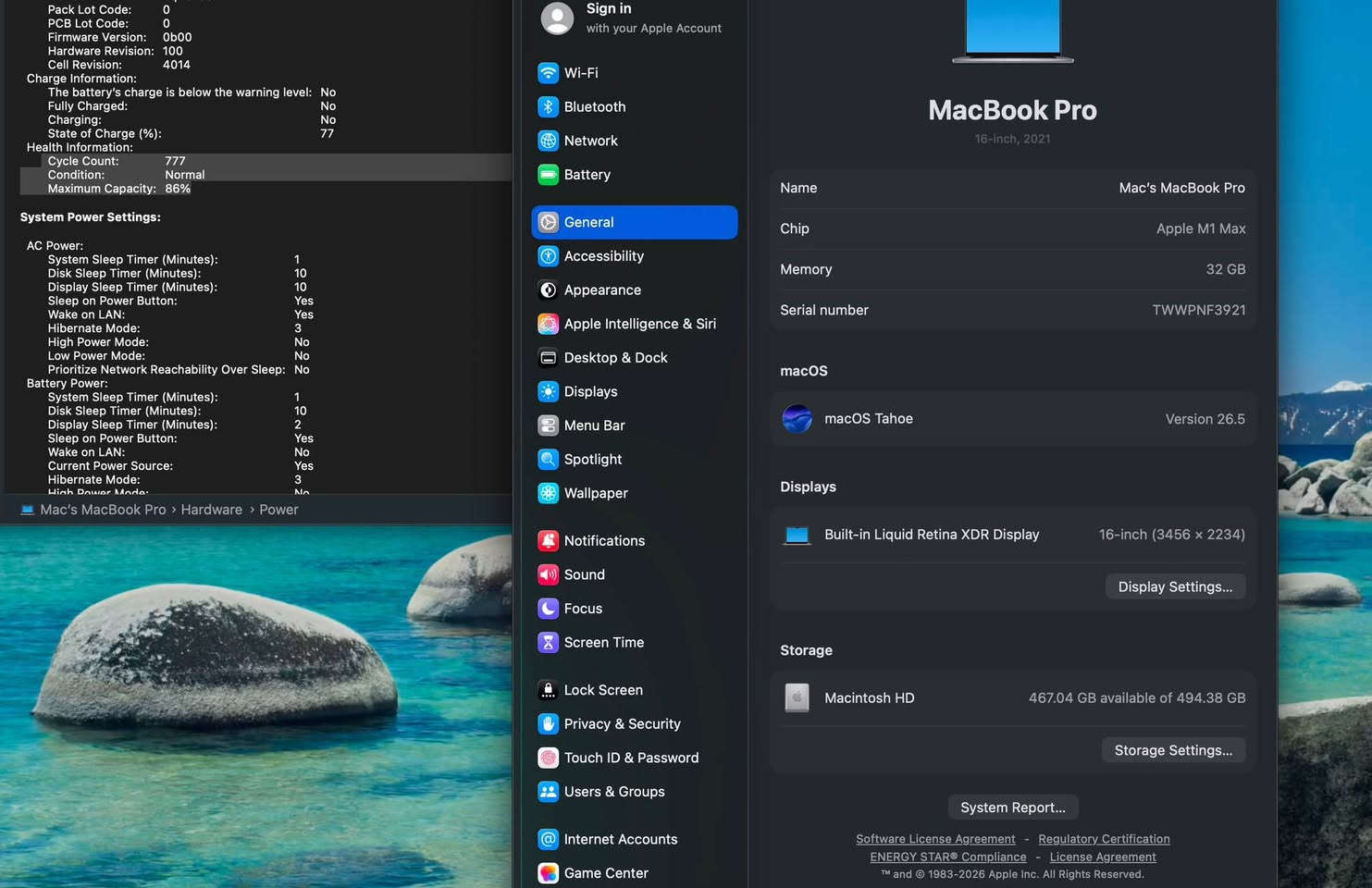Open the Internet Accounts @ icon
The height and width of the screenshot is (888, 1372).
coord(548,839)
